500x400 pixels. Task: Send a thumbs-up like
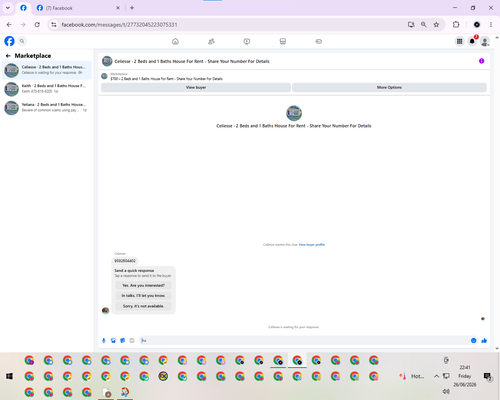click(484, 340)
